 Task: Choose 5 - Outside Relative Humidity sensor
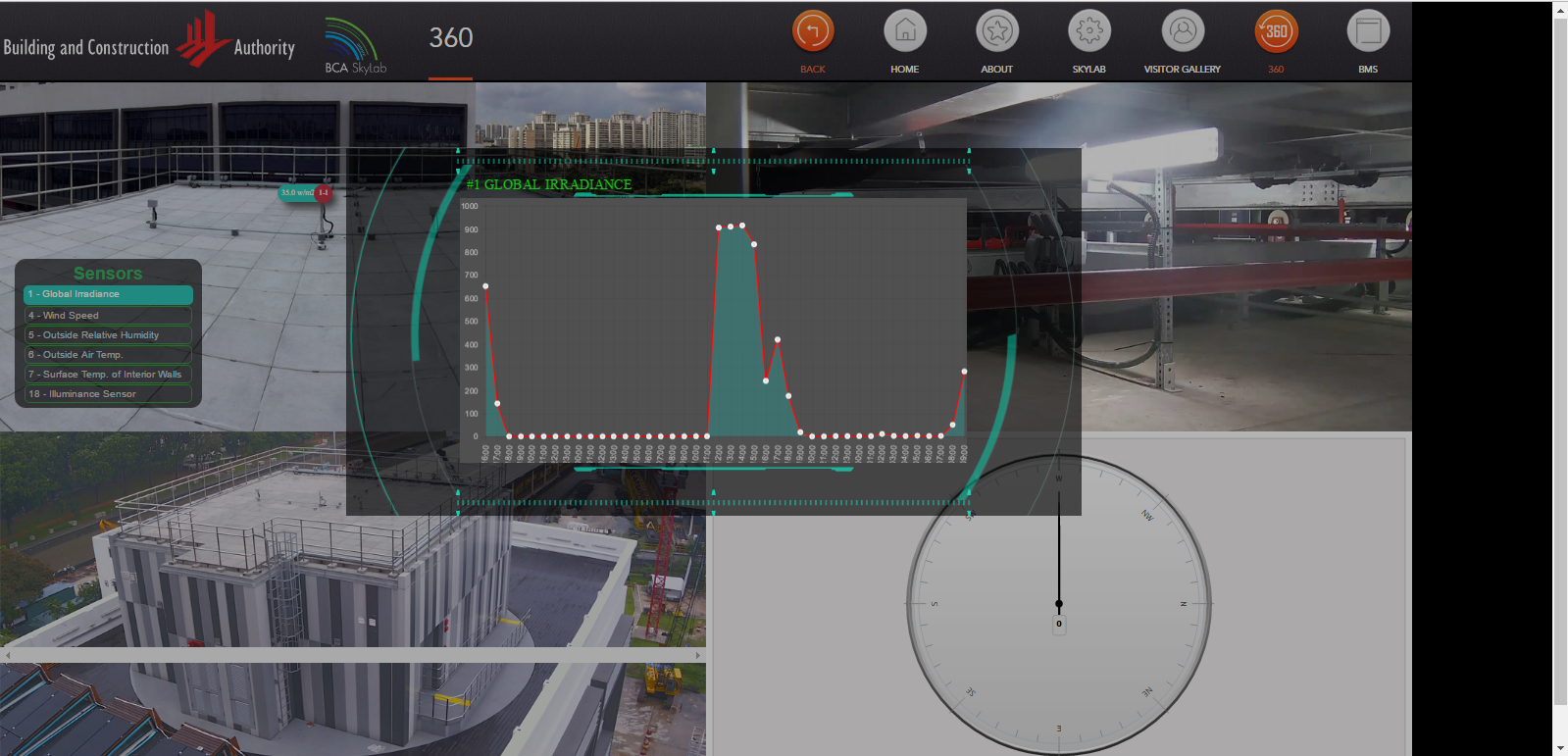tap(108, 335)
